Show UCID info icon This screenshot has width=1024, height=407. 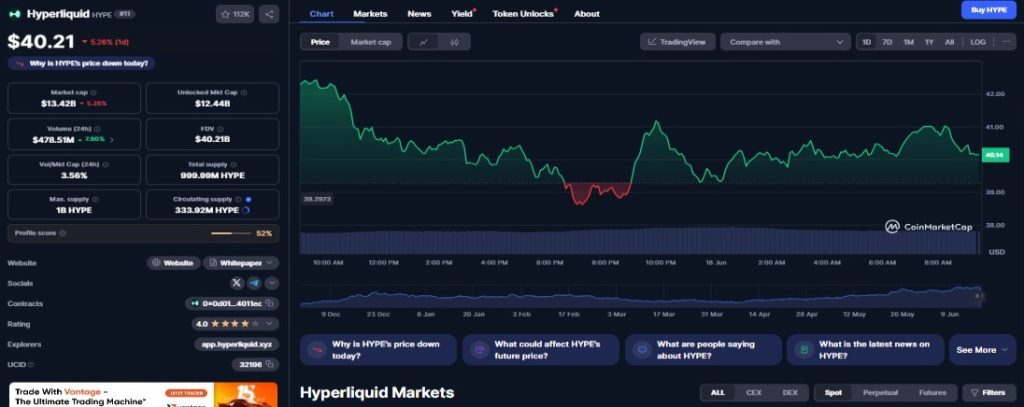(x=31, y=365)
